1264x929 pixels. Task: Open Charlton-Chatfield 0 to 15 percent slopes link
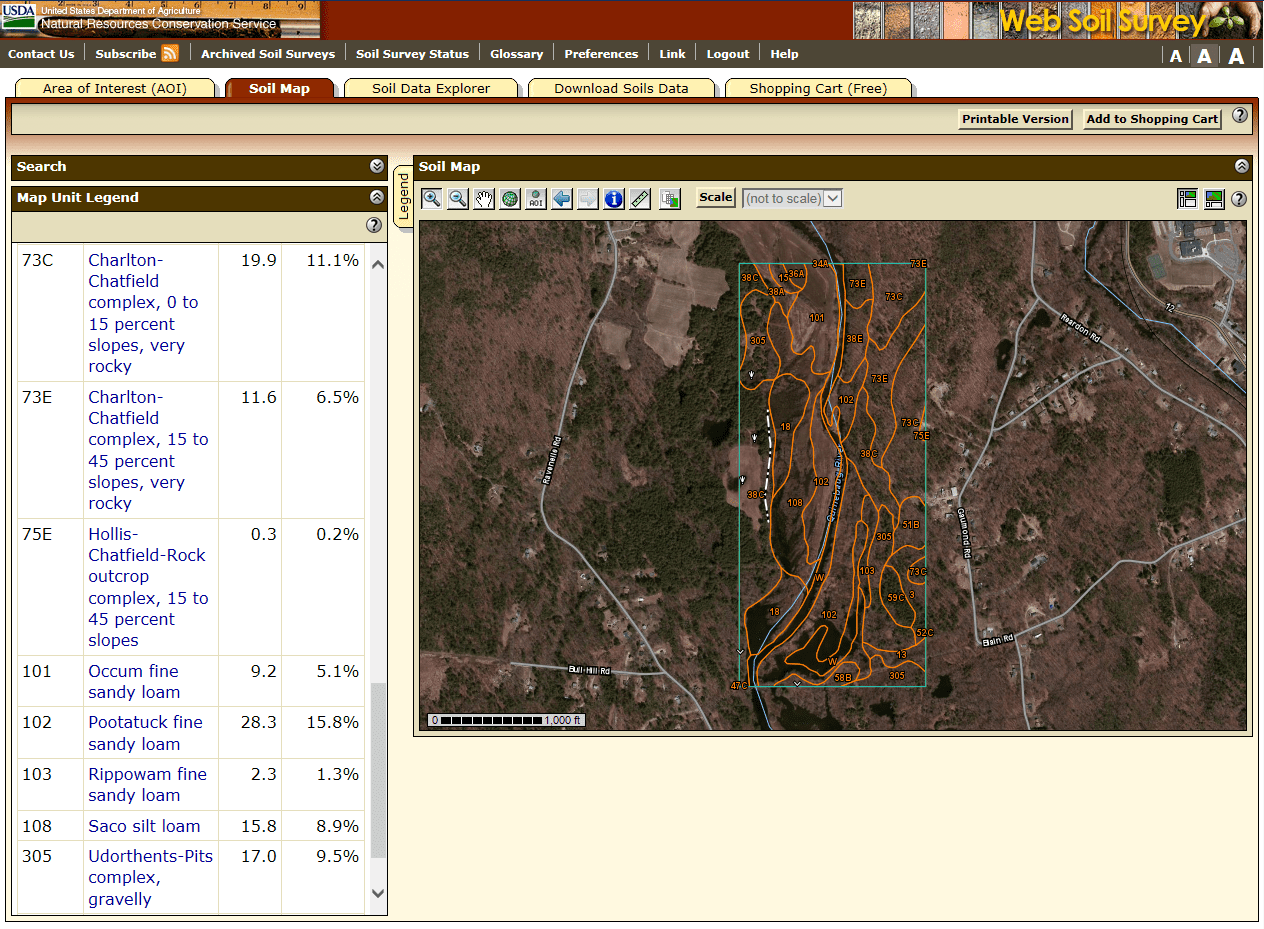coord(143,313)
